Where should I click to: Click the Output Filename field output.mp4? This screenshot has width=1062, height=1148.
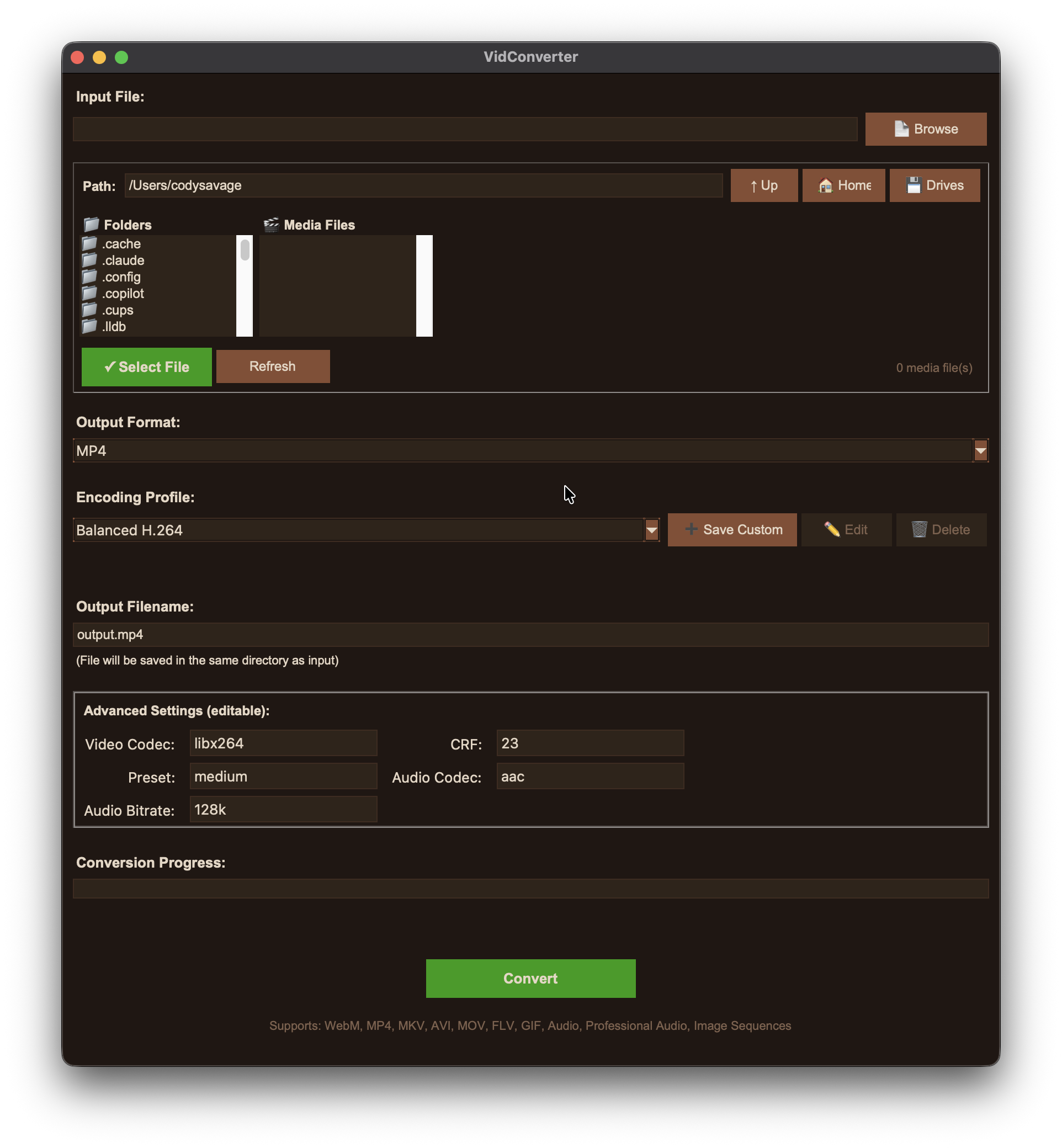[530, 635]
